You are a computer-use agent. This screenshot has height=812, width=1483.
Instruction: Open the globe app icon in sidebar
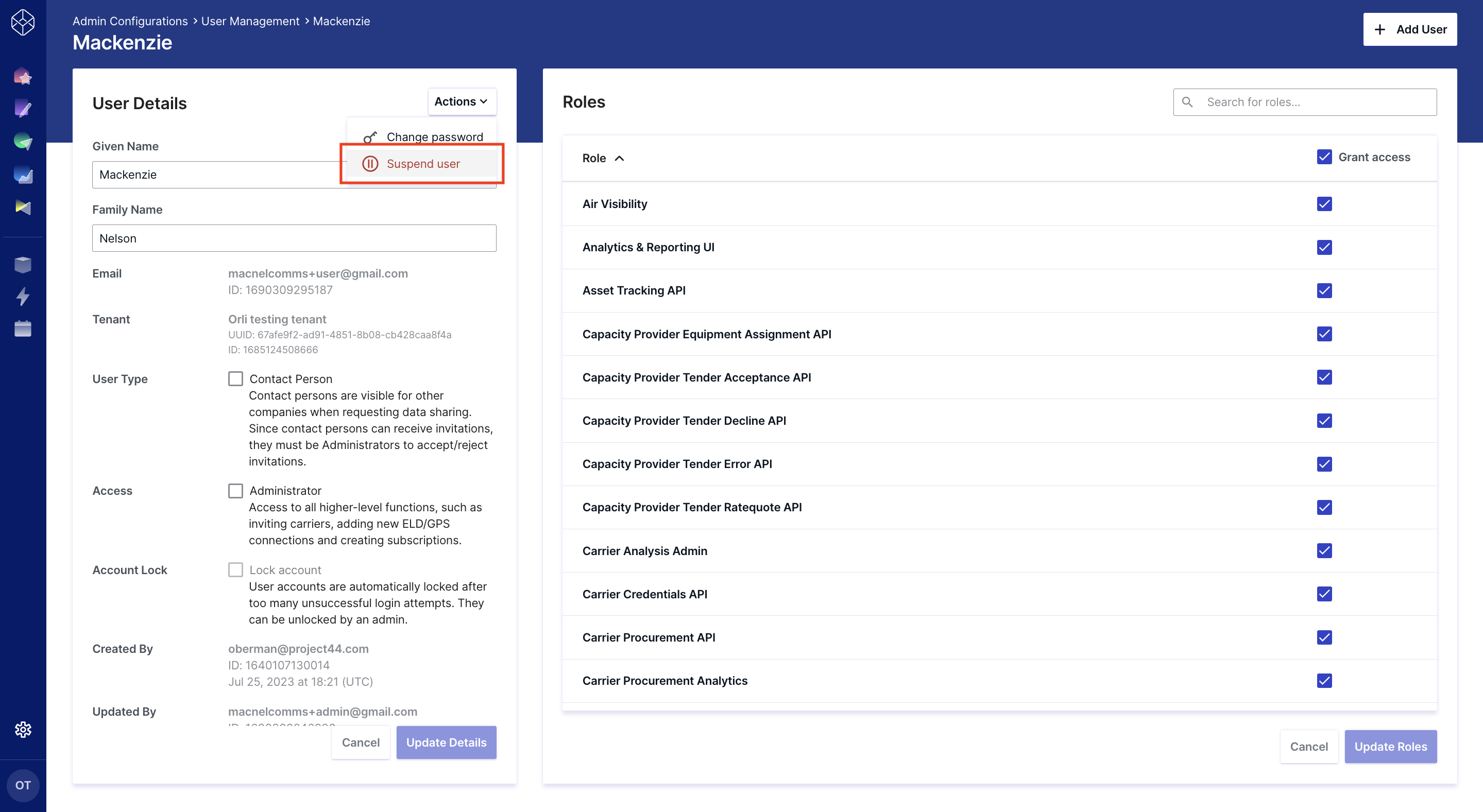(x=23, y=141)
